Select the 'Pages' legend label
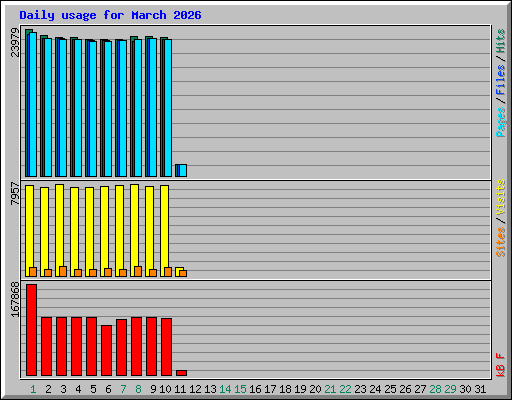 click(x=501, y=122)
